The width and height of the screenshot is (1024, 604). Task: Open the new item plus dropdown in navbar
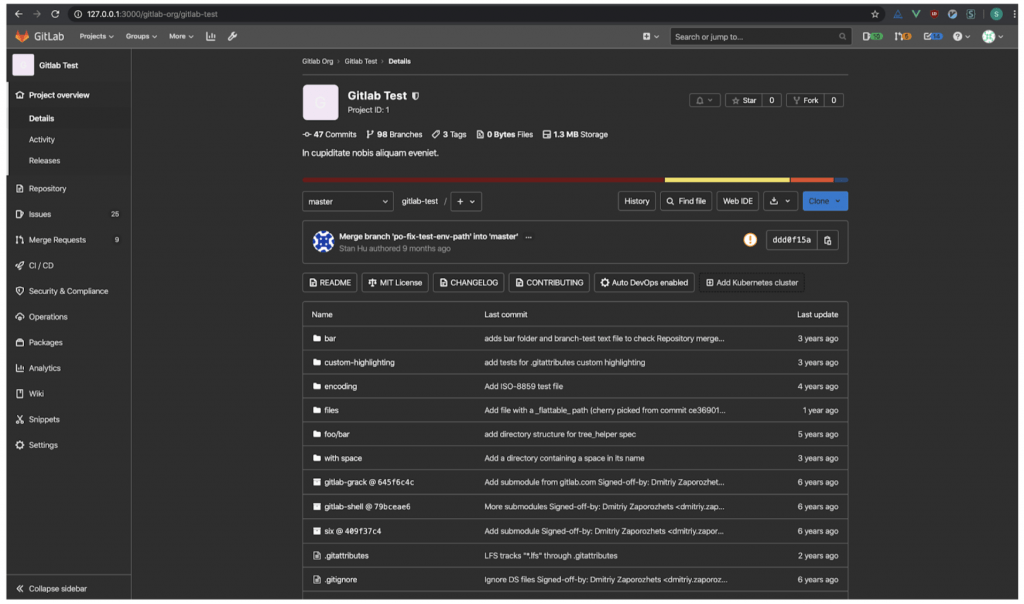click(650, 37)
